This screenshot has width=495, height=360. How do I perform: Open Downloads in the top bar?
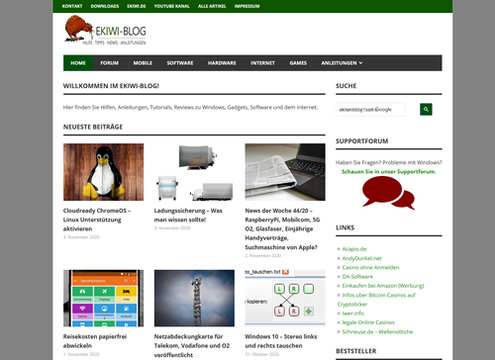(x=105, y=6)
